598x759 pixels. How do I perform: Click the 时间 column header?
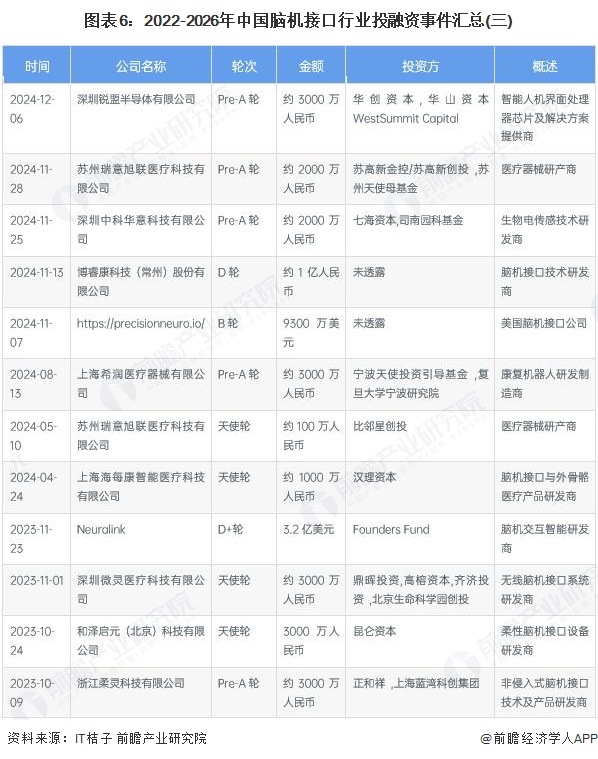(37, 66)
